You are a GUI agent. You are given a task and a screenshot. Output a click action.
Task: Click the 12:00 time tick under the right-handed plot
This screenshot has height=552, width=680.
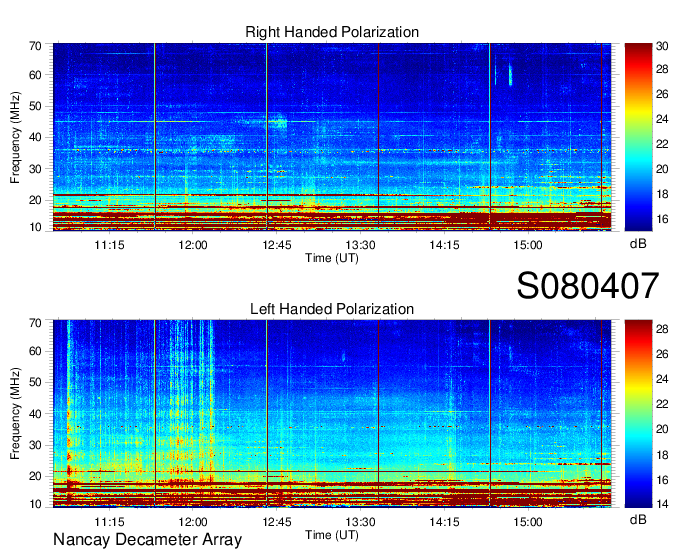point(193,245)
